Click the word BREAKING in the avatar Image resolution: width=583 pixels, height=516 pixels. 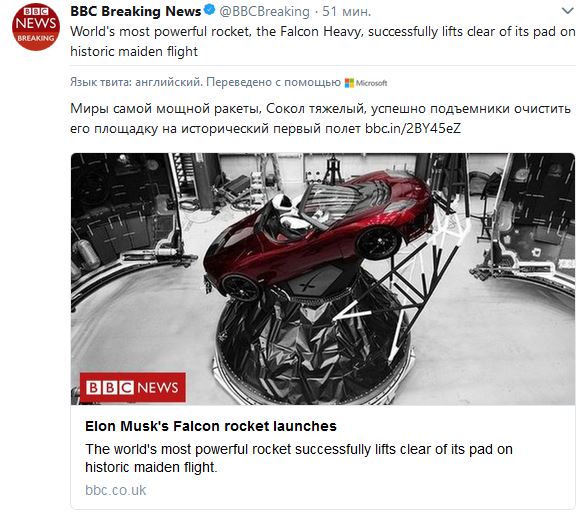36,38
